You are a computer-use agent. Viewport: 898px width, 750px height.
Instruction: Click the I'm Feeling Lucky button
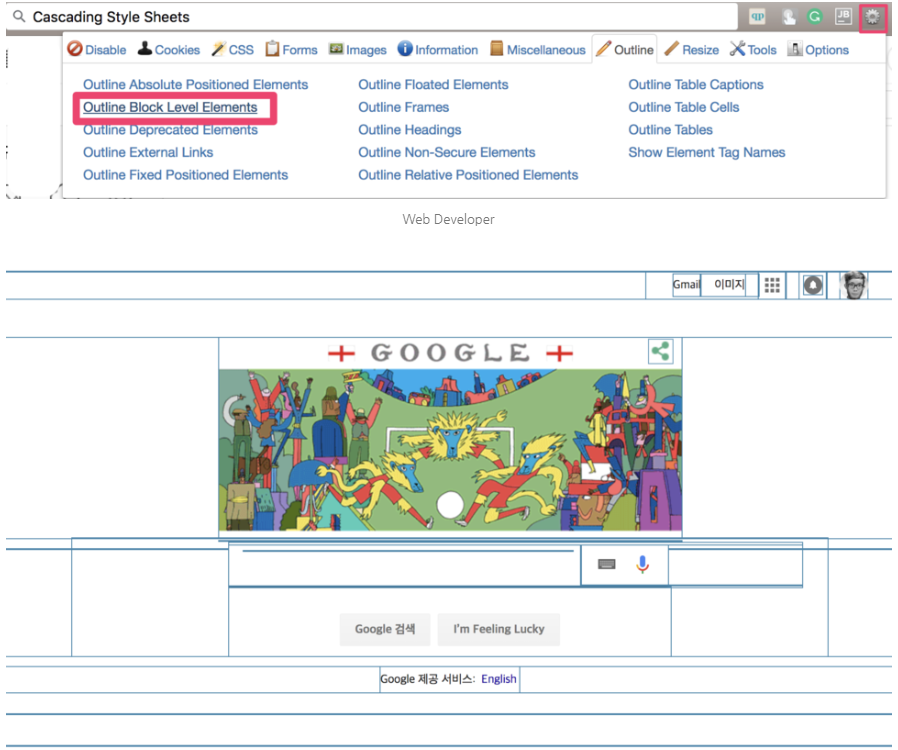click(x=499, y=629)
